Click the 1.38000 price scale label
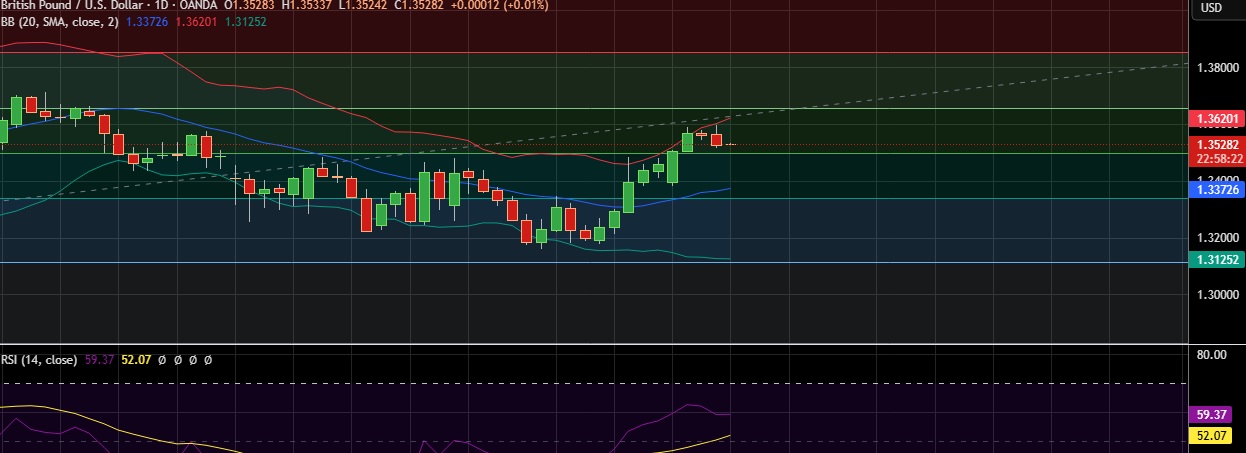Image resolution: width=1246 pixels, height=453 pixels. point(1218,68)
